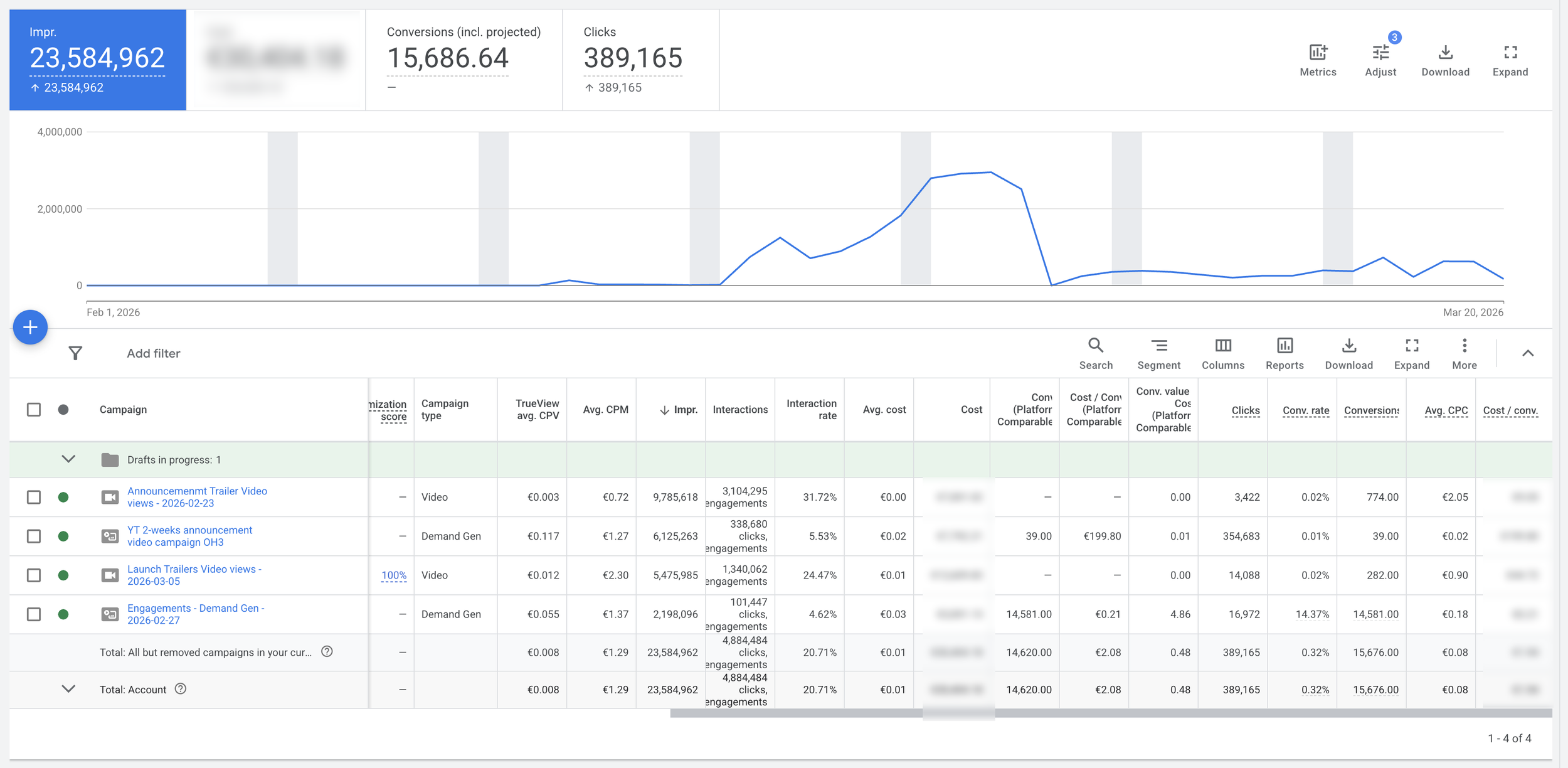
Task: Open the Metrics selector icon
Action: coord(1318,53)
